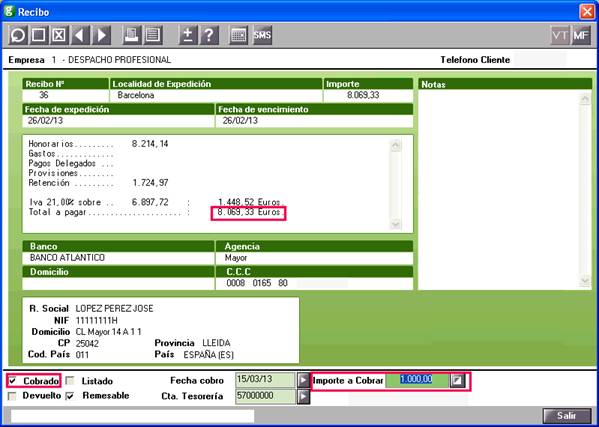
Task: Click the Importe value 8.069,33
Action: [363, 95]
